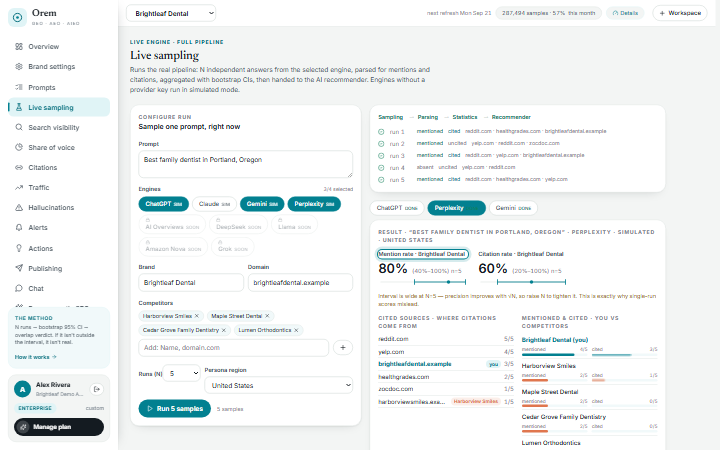Screen dimensions: 720x450
Task: Select the Recommender pipeline step
Action: coord(511,117)
